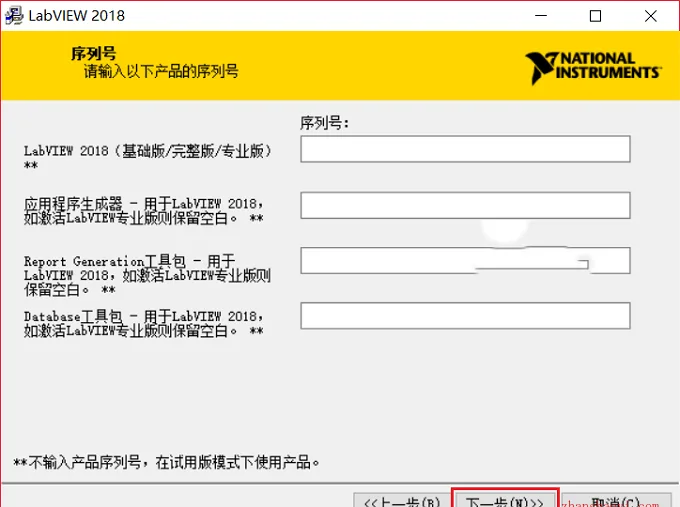Minimize the LabVIEW 2018 window

541,16
